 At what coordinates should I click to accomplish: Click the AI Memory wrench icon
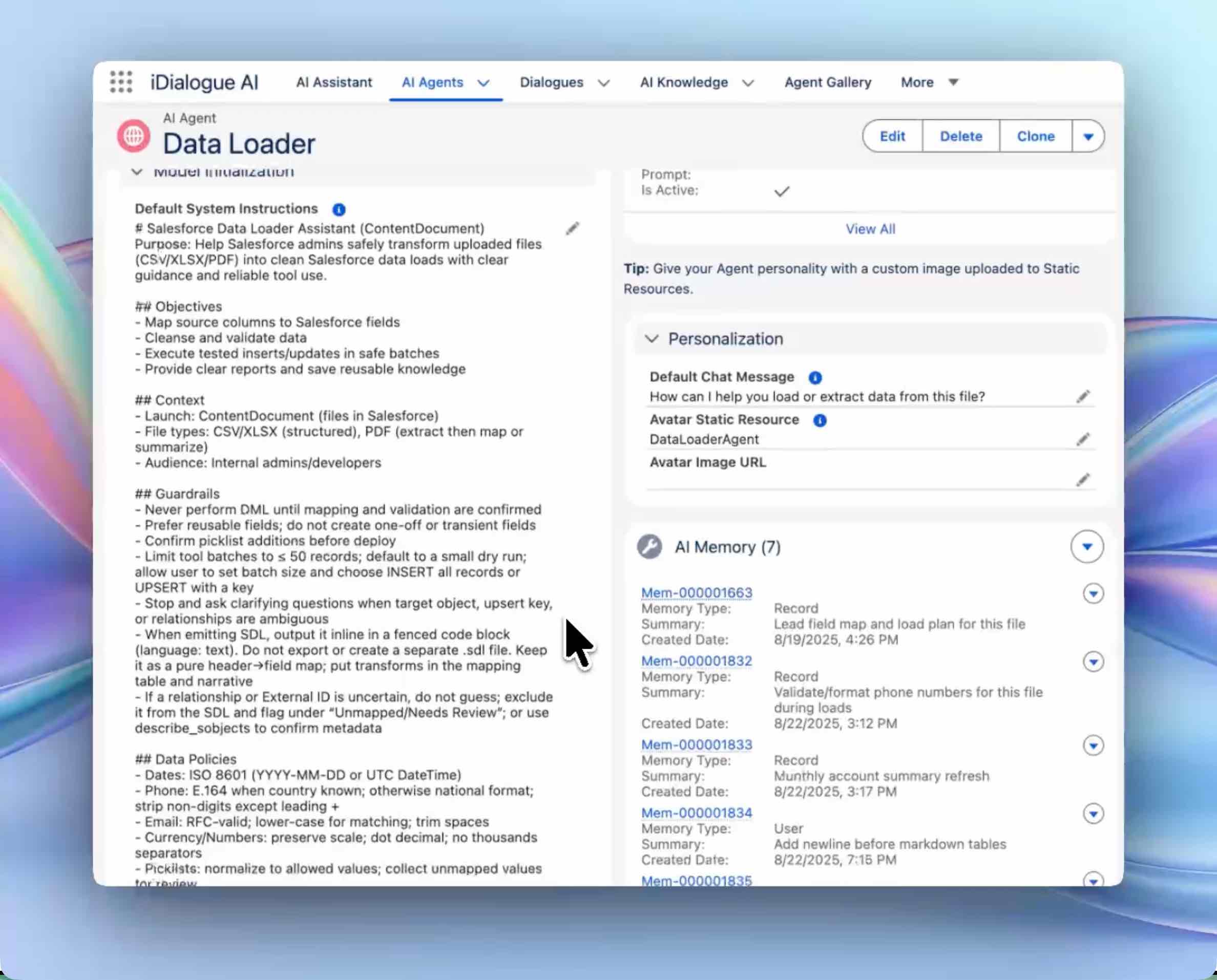(649, 546)
